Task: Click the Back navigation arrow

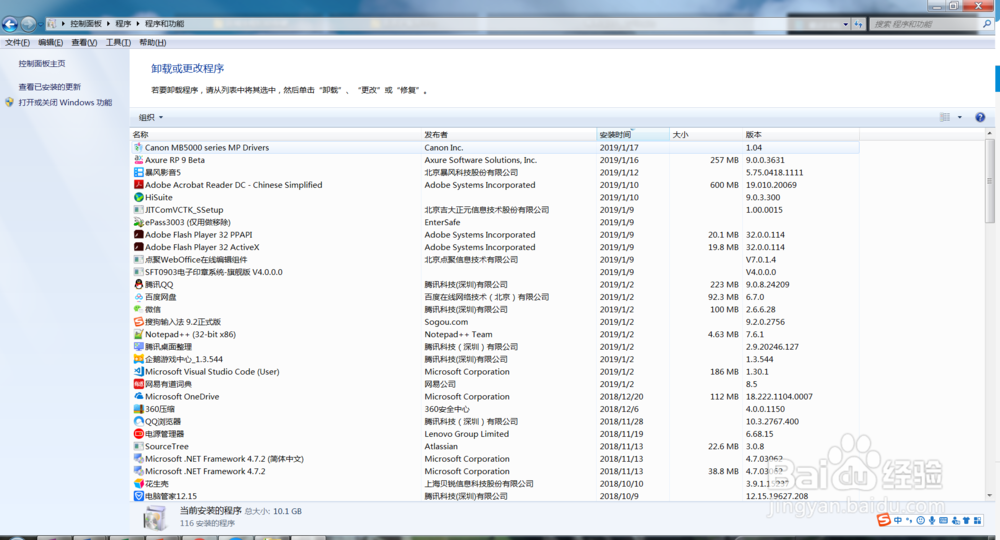Action: (10, 24)
